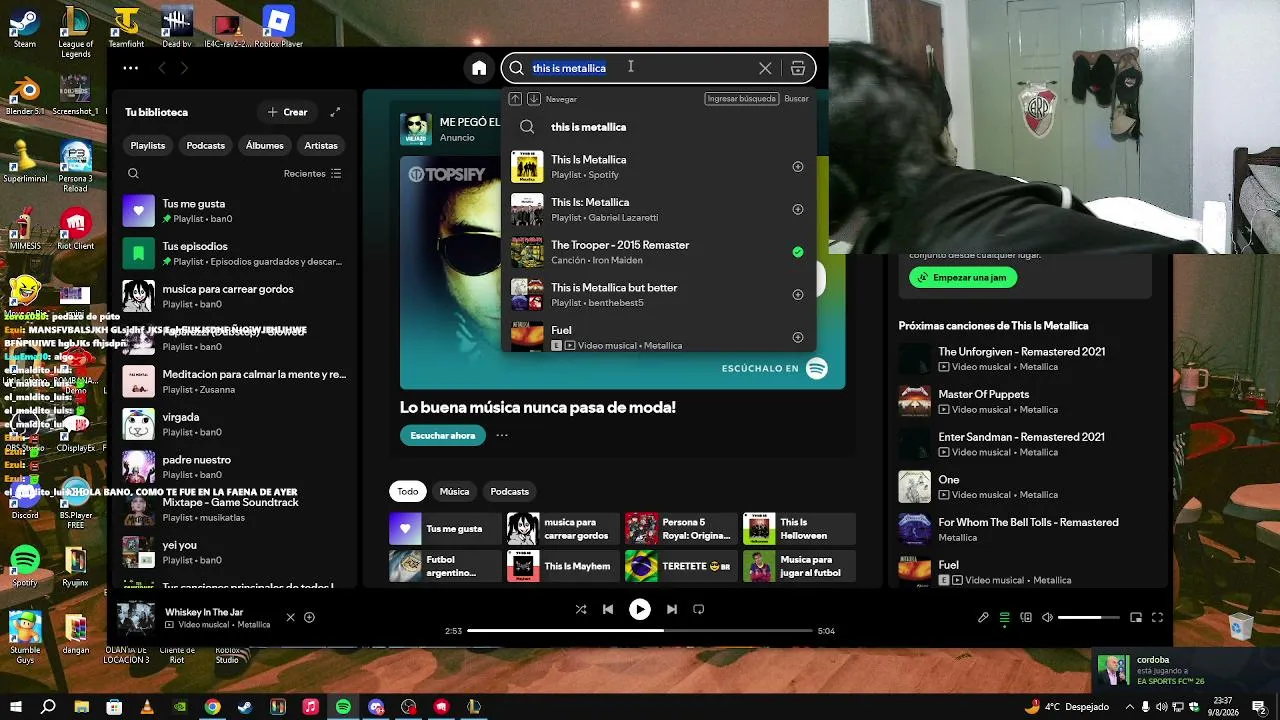Image resolution: width=1280 pixels, height=720 pixels.
Task: Open the virgada playlist in the library
Action: click(235, 424)
